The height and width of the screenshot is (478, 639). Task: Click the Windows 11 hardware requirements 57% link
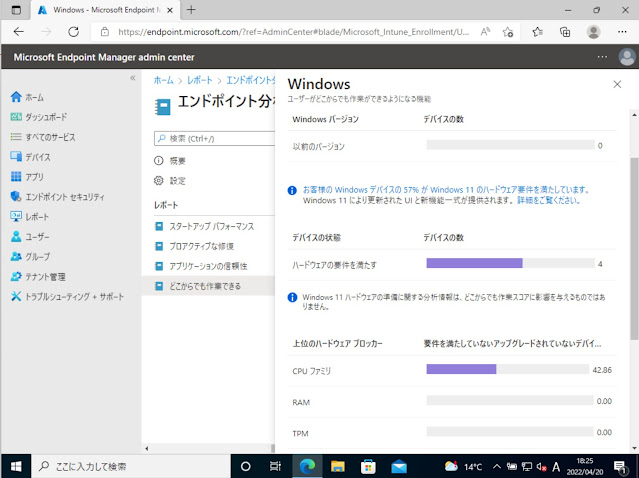click(x=446, y=190)
